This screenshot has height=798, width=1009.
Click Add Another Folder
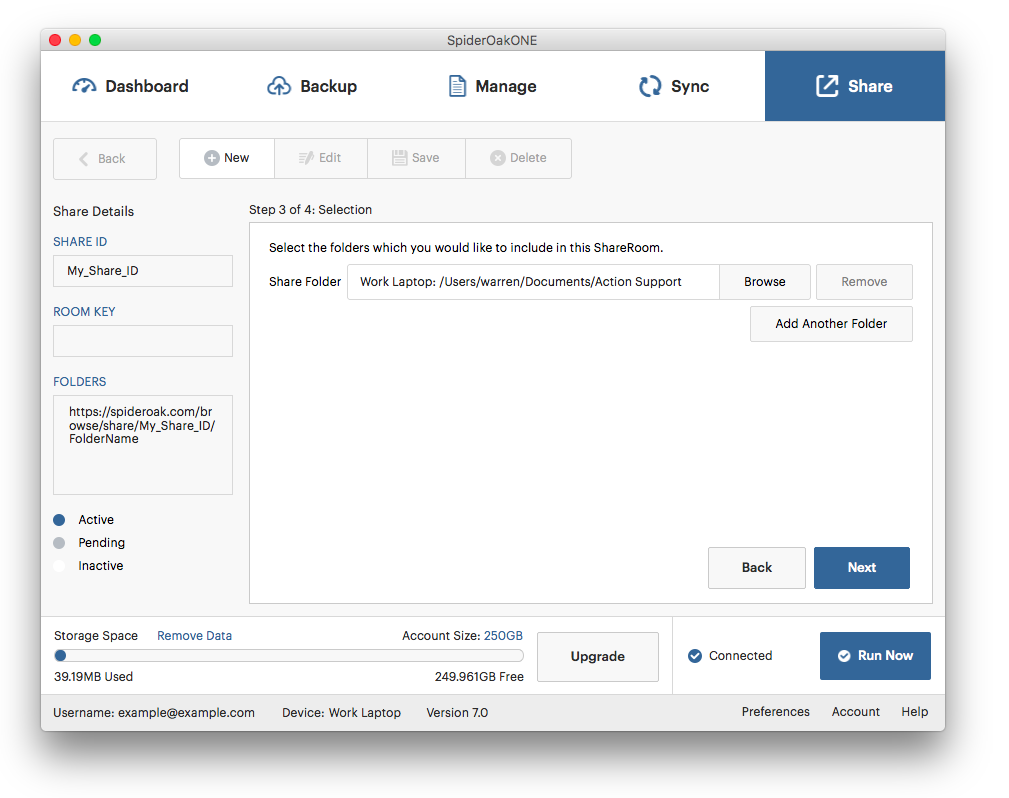[x=831, y=324]
